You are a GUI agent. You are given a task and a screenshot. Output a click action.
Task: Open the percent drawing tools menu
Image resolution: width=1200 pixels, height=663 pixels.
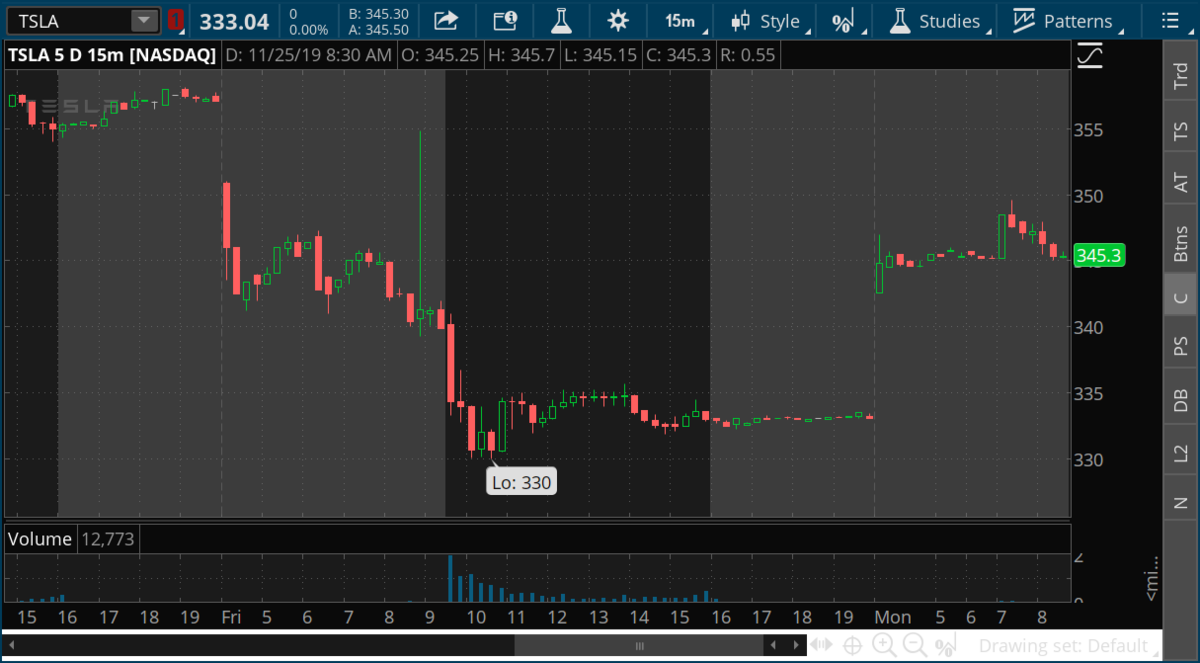click(x=842, y=21)
